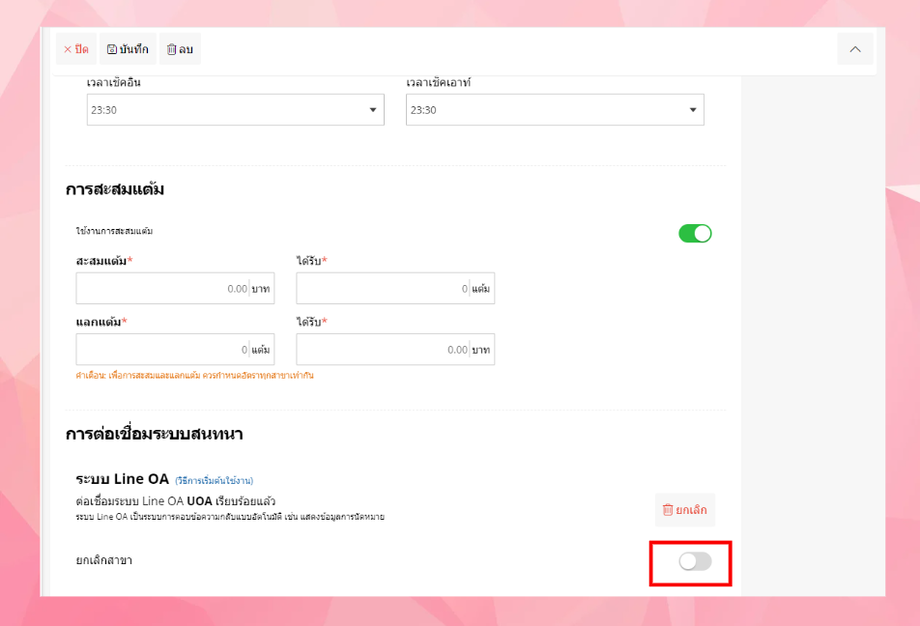Enable the ยกเลิกสาขา toggle

(695, 561)
